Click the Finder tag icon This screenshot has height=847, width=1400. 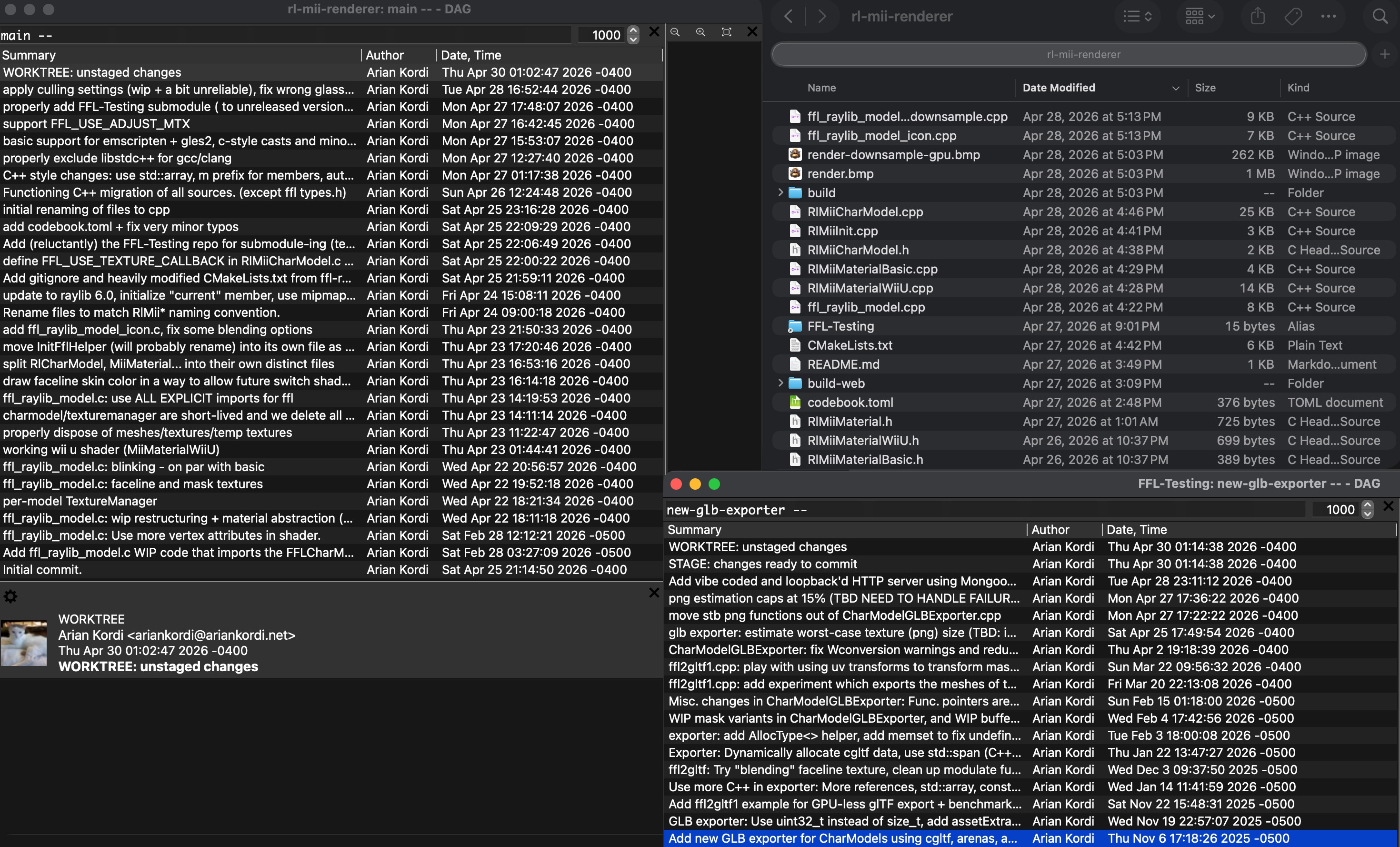point(1293,16)
